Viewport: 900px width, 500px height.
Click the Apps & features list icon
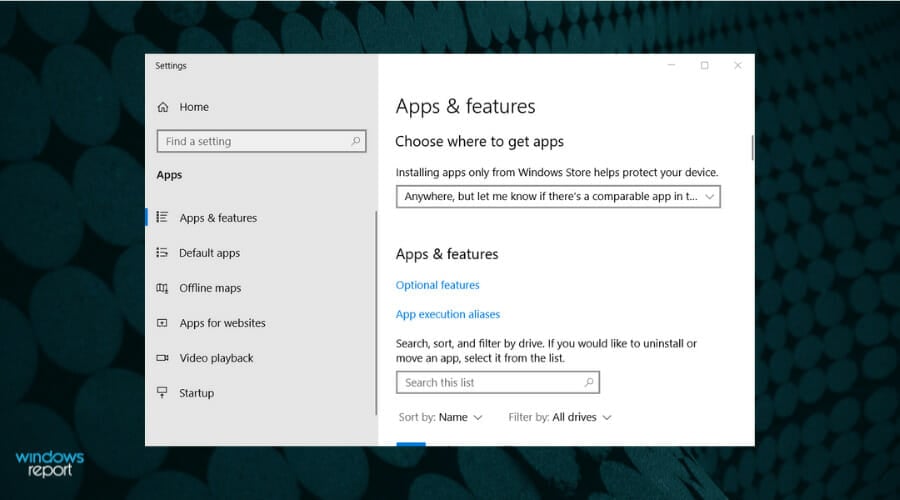coord(162,217)
